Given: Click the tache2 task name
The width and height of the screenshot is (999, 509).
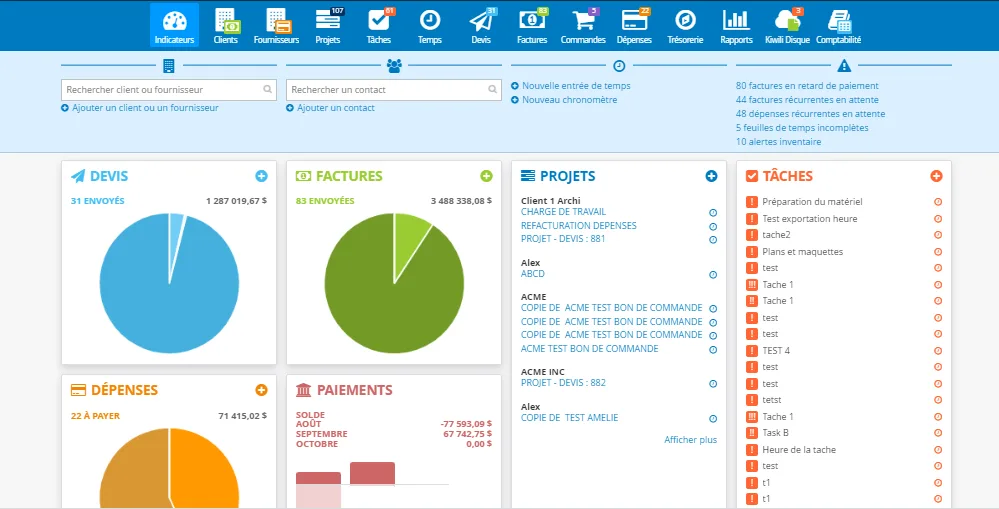Looking at the screenshot, I should (x=776, y=234).
